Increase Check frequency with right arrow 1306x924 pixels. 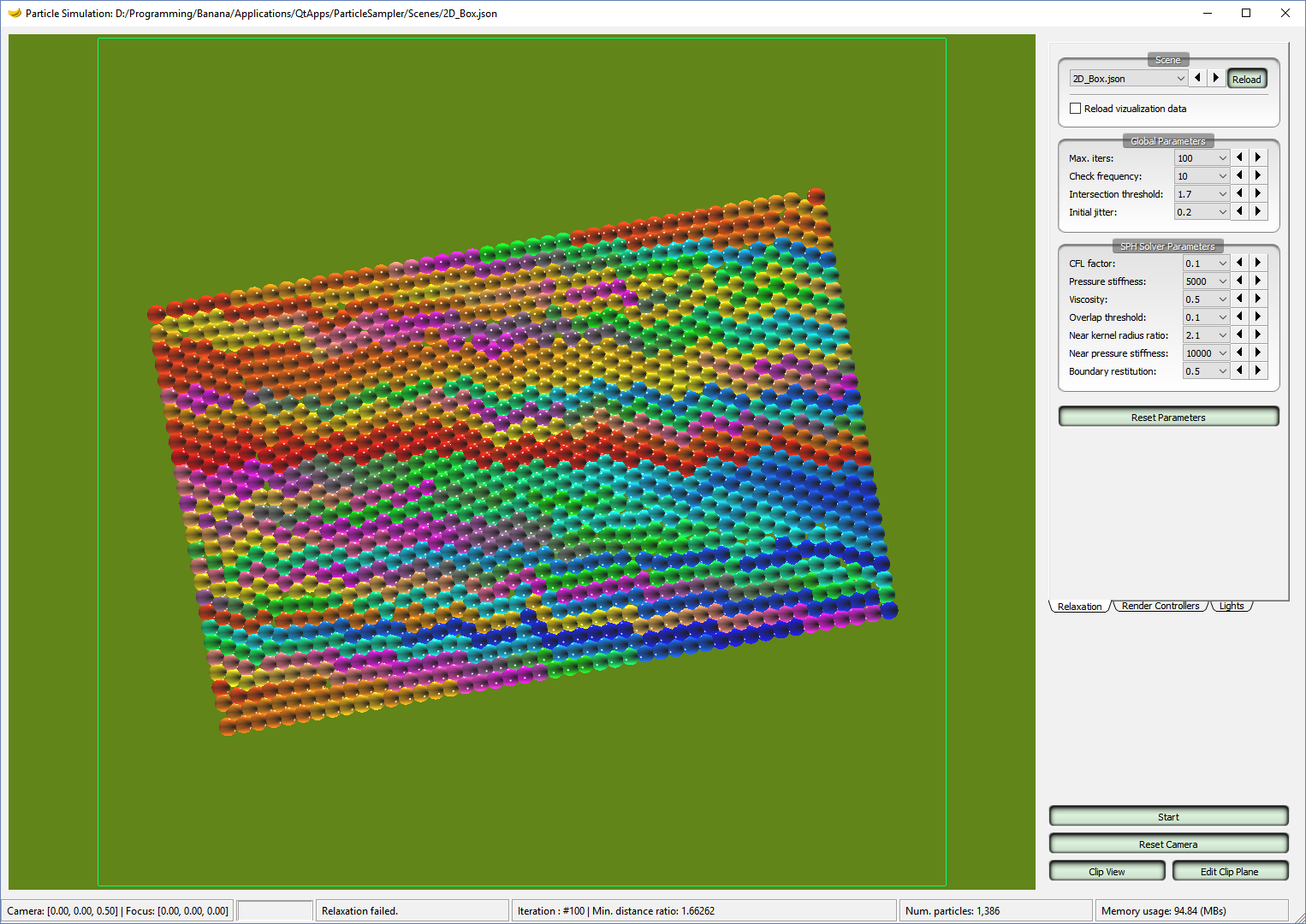click(x=1258, y=175)
